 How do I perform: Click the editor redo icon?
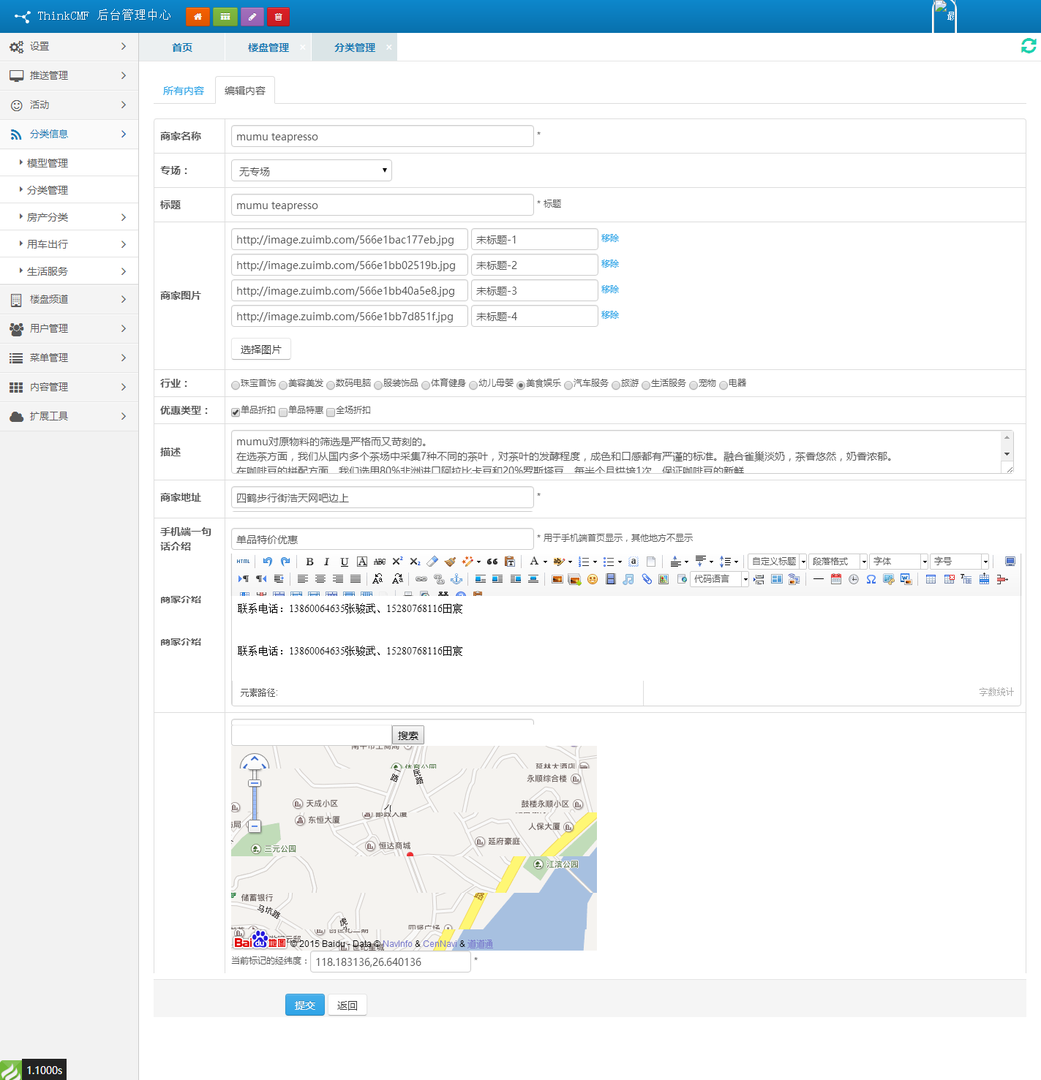click(x=285, y=561)
